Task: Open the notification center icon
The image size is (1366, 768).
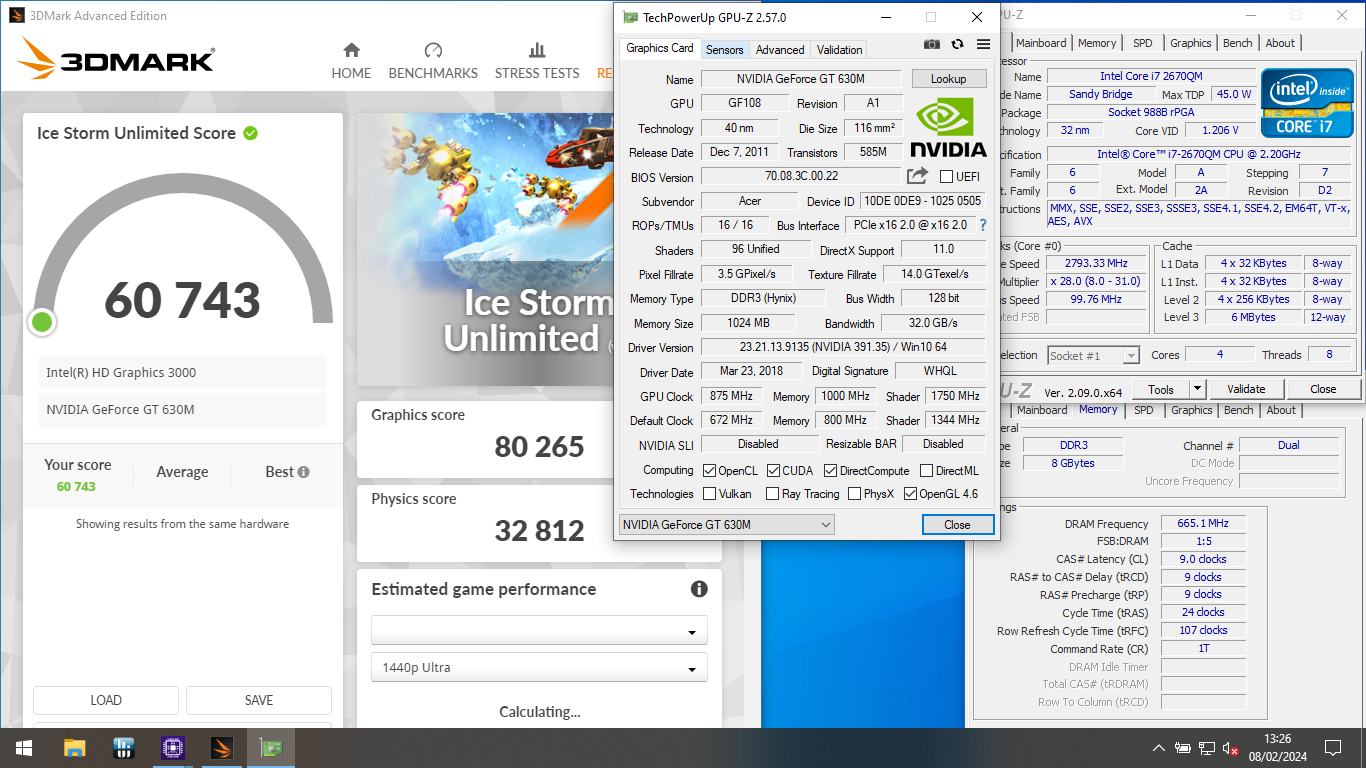Action: tap(1333, 748)
